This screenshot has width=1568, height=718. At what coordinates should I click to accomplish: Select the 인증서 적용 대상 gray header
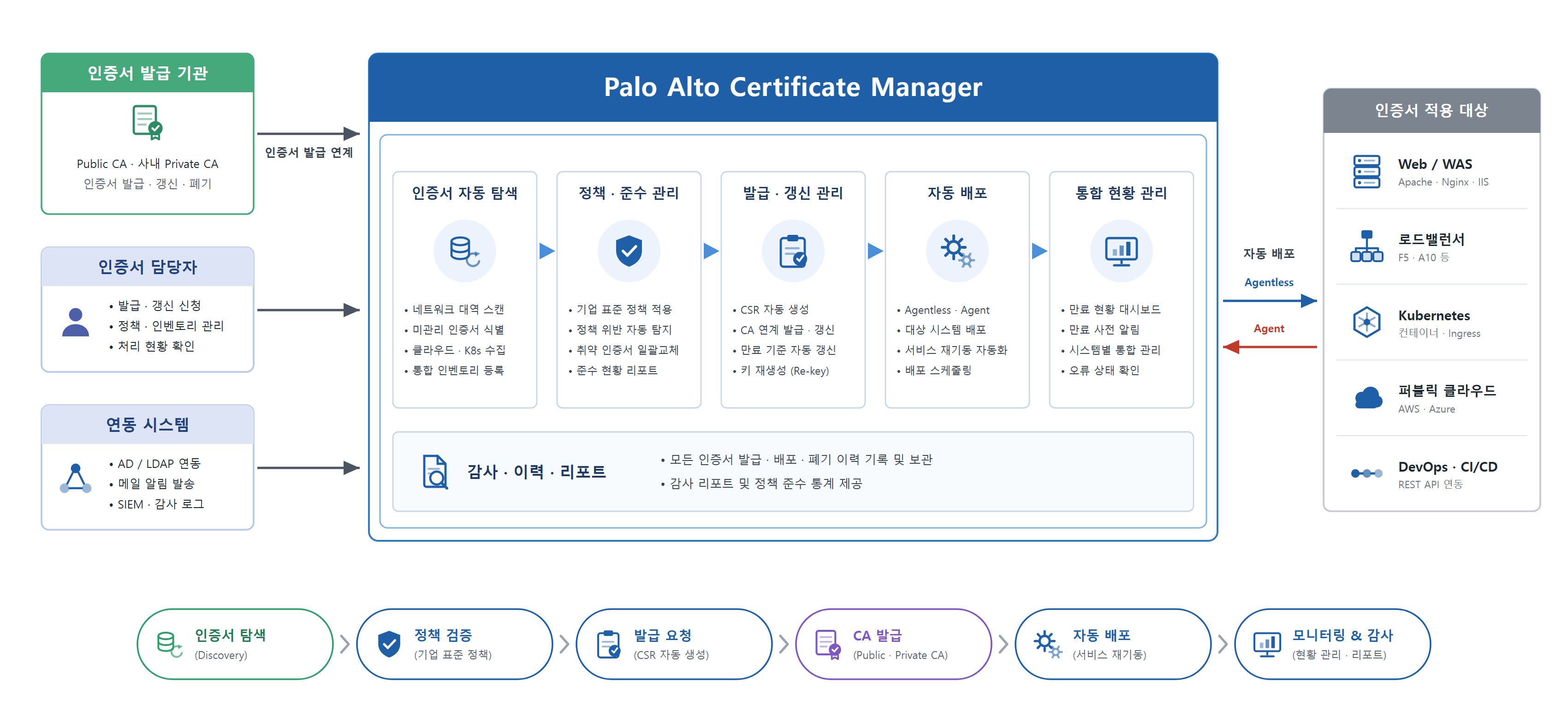click(x=1431, y=110)
